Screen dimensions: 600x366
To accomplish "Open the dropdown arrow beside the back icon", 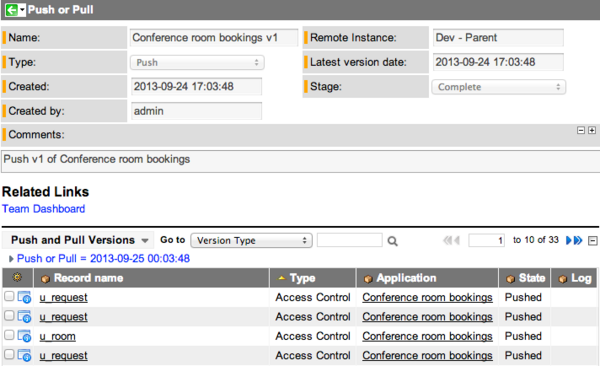I will 22,10.
